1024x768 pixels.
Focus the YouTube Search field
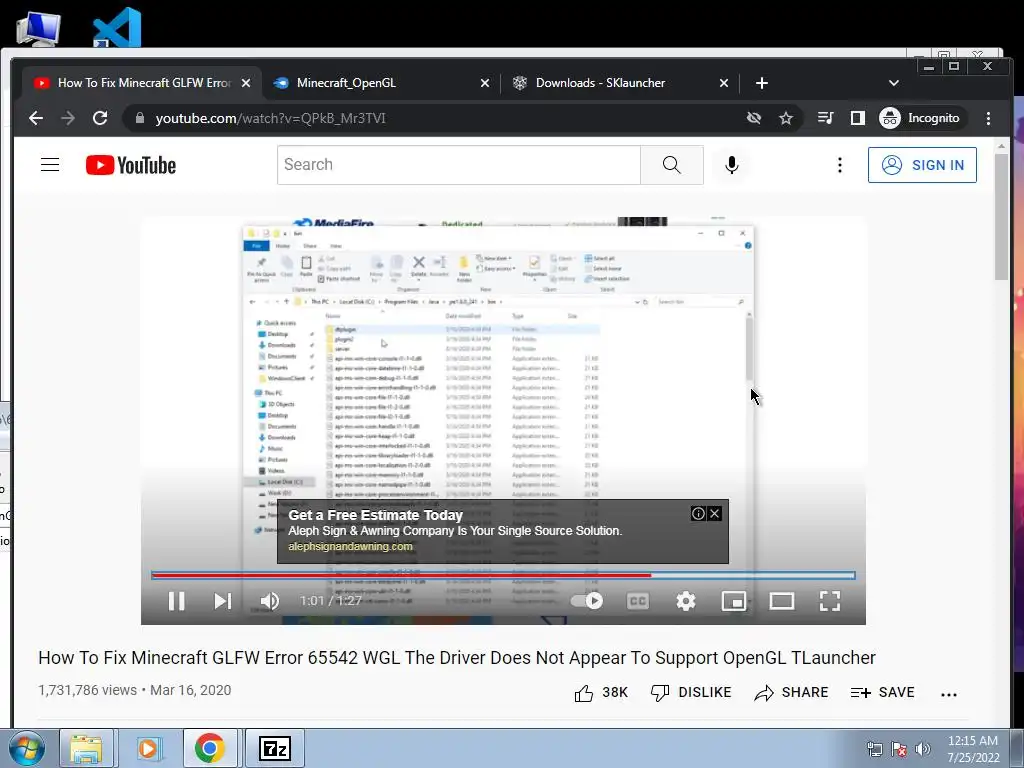coord(458,165)
